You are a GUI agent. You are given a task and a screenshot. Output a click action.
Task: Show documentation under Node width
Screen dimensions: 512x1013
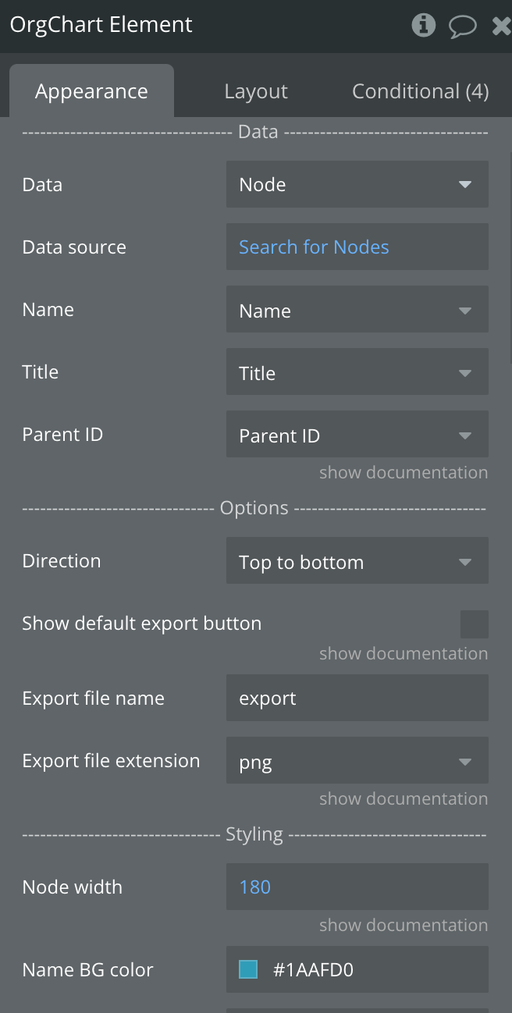404,925
